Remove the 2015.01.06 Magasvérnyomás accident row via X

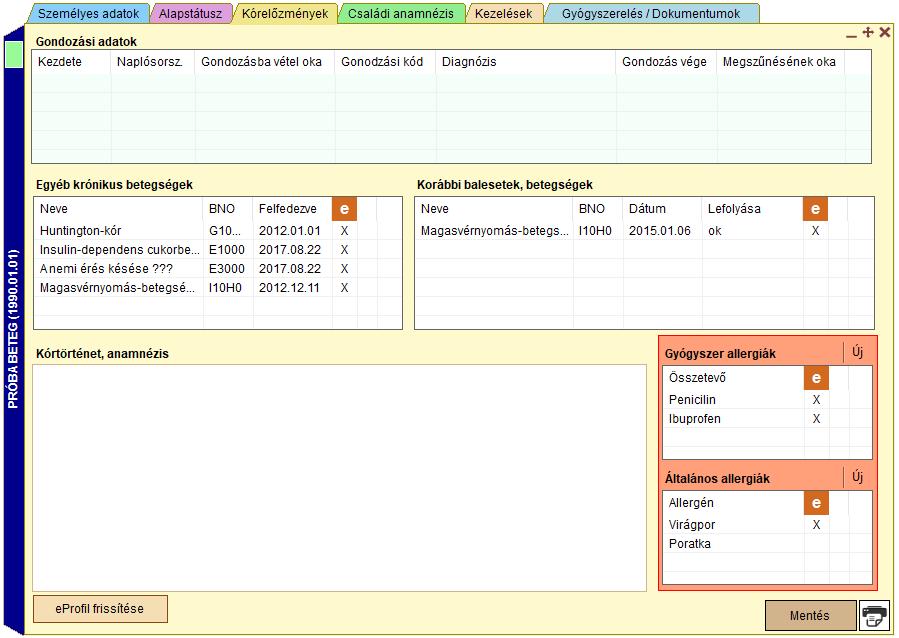[815, 230]
